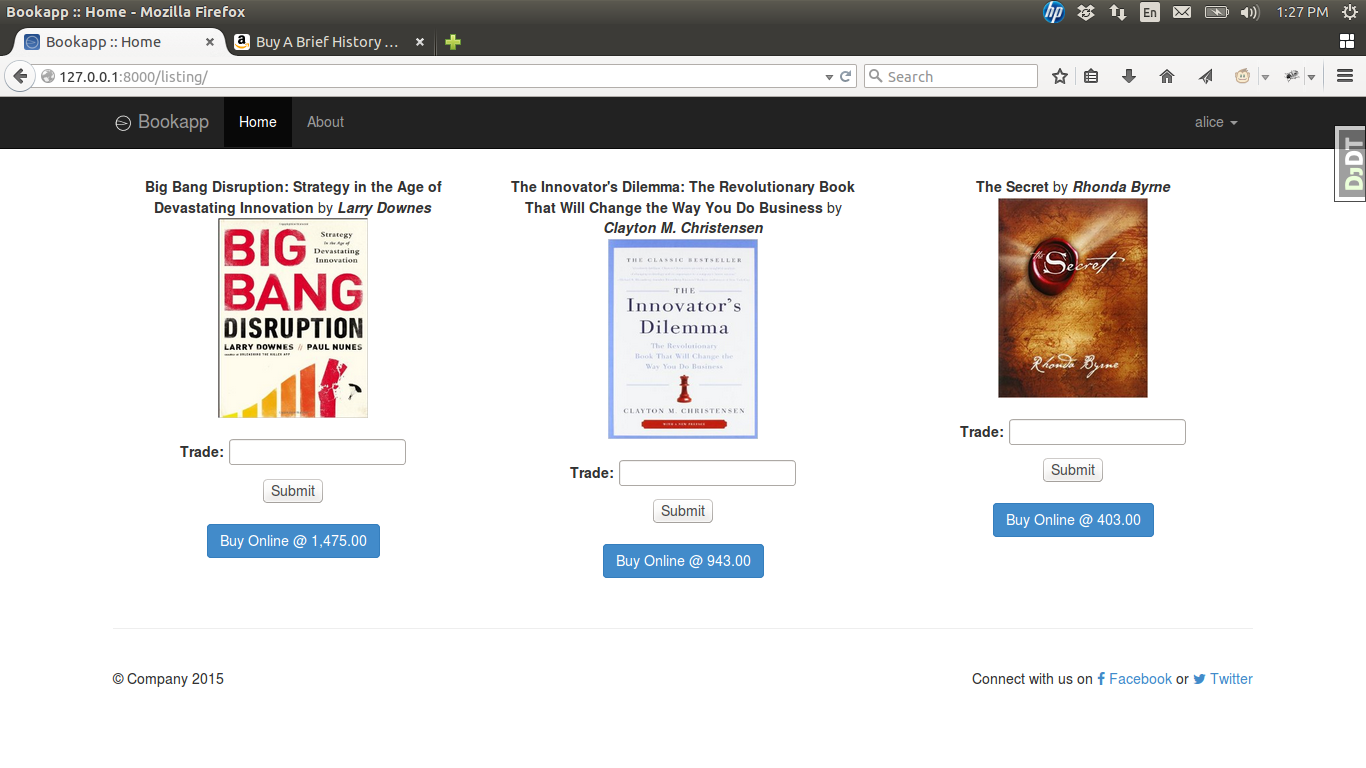Click the HP indicator in system tray
Image resolution: width=1366 pixels, height=768 pixels.
point(1054,12)
